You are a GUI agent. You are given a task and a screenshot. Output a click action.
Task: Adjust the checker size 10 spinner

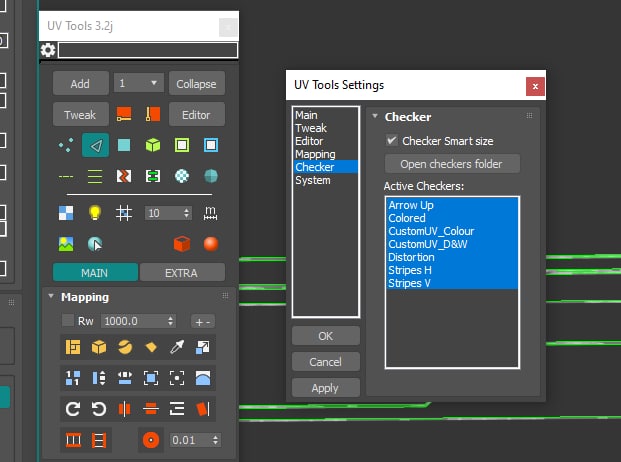[x=187, y=213]
